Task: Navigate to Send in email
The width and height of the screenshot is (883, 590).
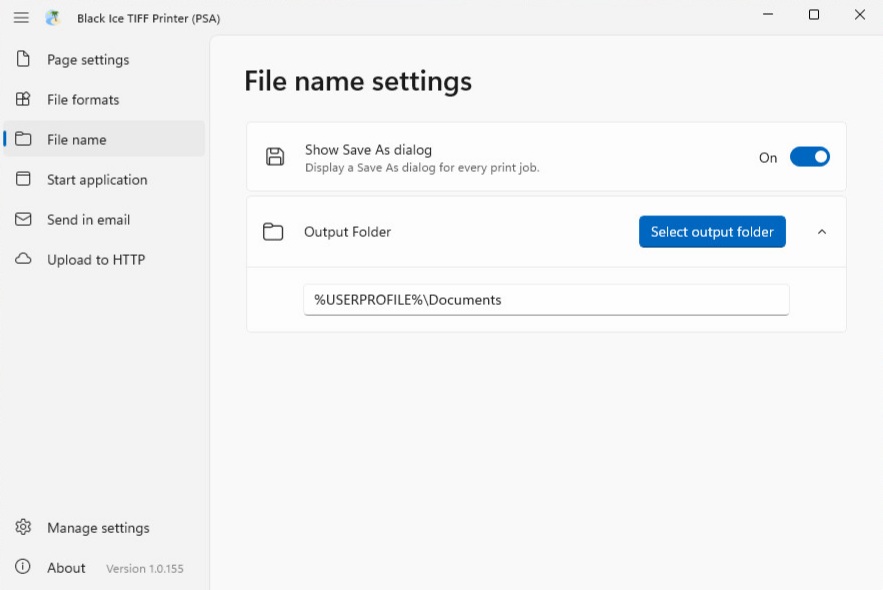Action: [104, 220]
